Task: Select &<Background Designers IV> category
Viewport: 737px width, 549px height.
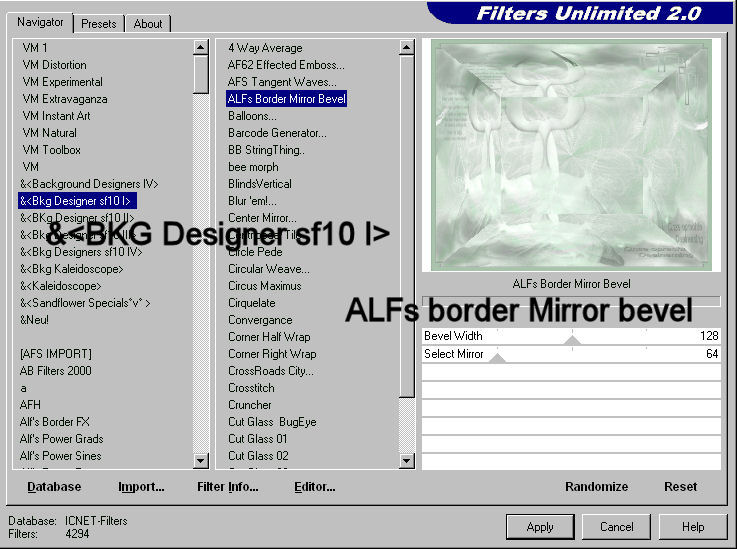Action: tap(89, 184)
